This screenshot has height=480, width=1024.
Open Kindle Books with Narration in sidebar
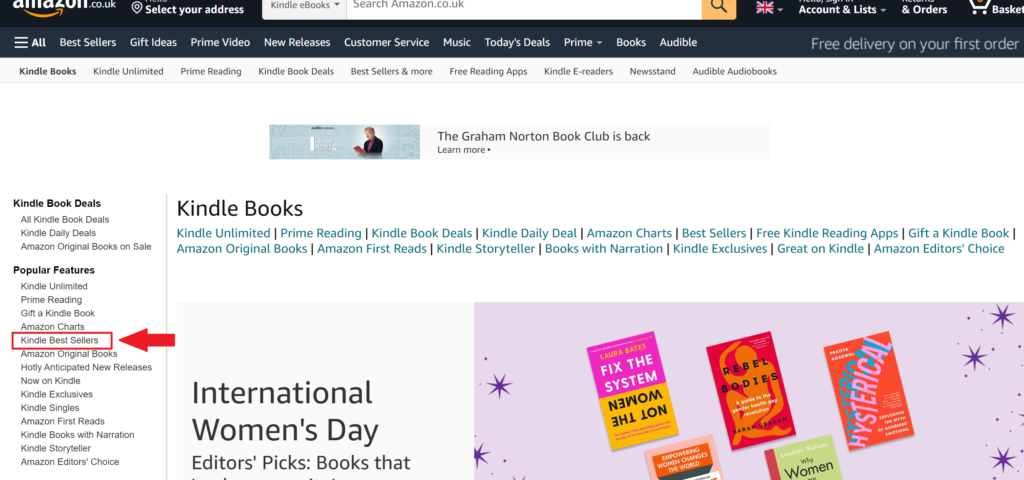[x=77, y=435]
